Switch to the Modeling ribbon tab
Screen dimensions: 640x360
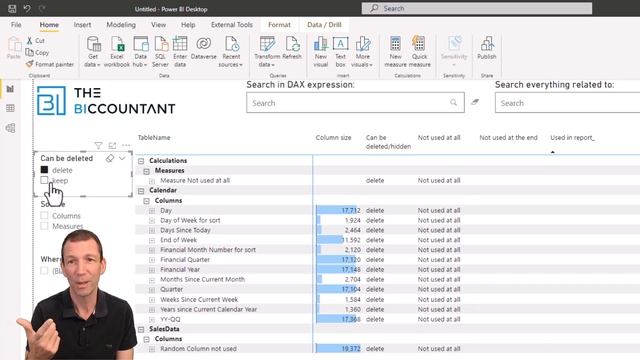click(121, 25)
